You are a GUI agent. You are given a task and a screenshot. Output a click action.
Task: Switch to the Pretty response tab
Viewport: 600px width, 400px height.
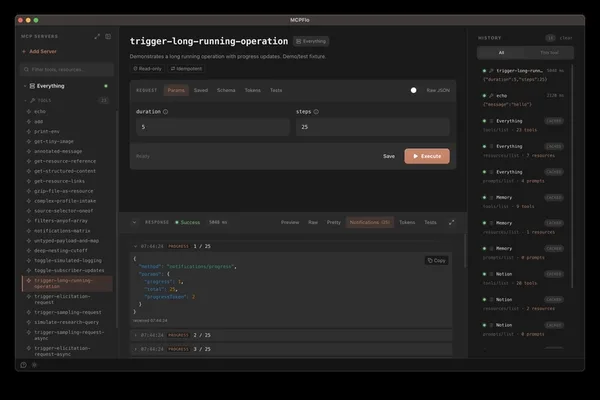334,222
